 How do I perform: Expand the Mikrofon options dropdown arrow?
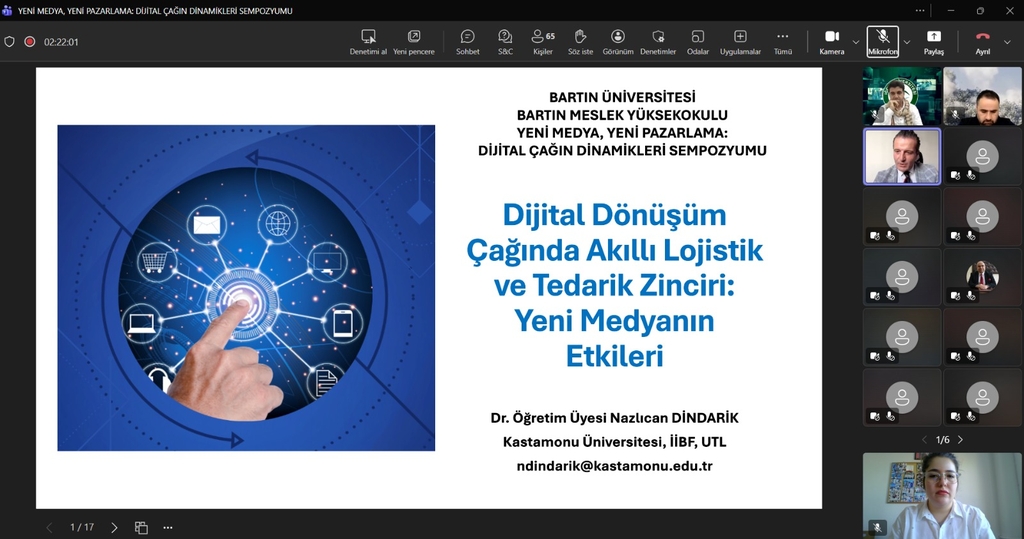click(x=907, y=42)
